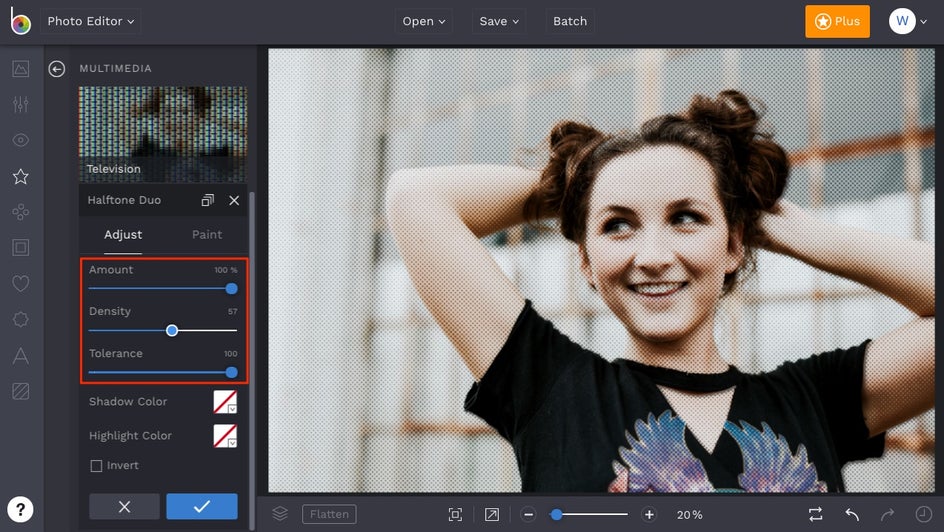This screenshot has width=944, height=532.
Task: Open the Overlays heart sidebar icon
Action: click(x=20, y=284)
